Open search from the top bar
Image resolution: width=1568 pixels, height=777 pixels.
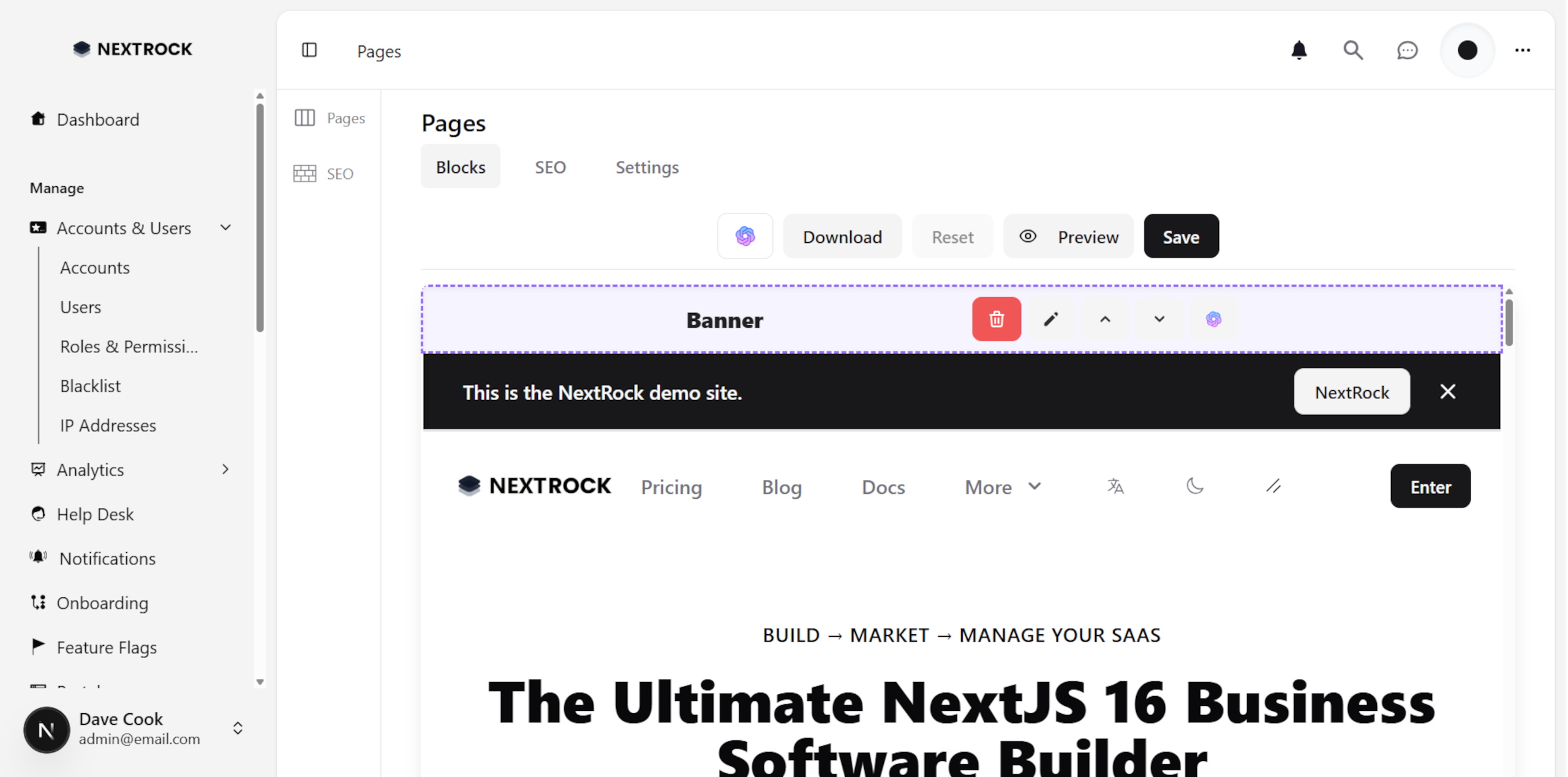(x=1353, y=50)
